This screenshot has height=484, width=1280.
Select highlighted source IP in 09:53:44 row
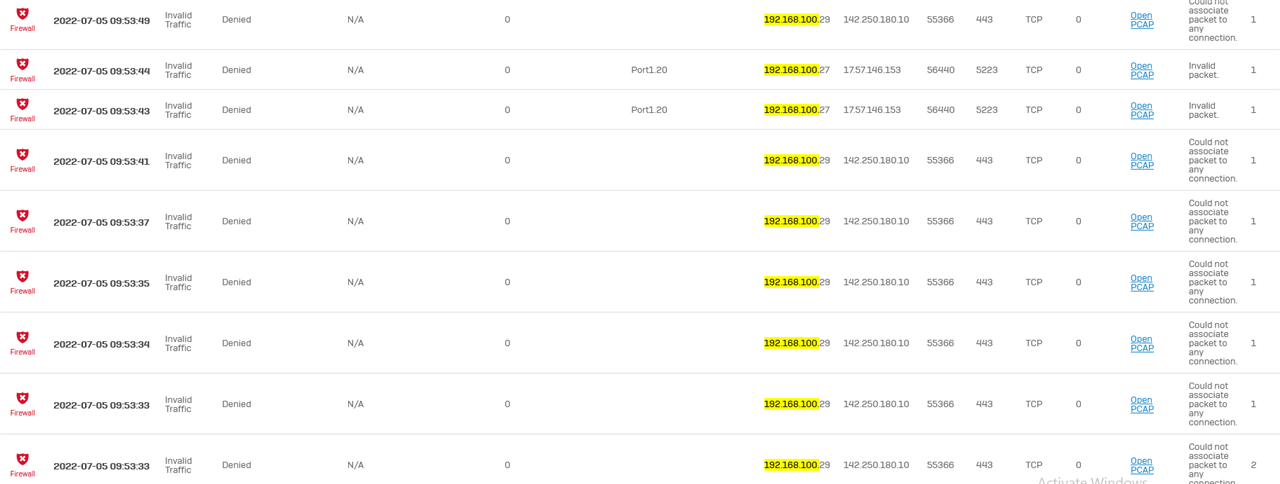tap(797, 70)
